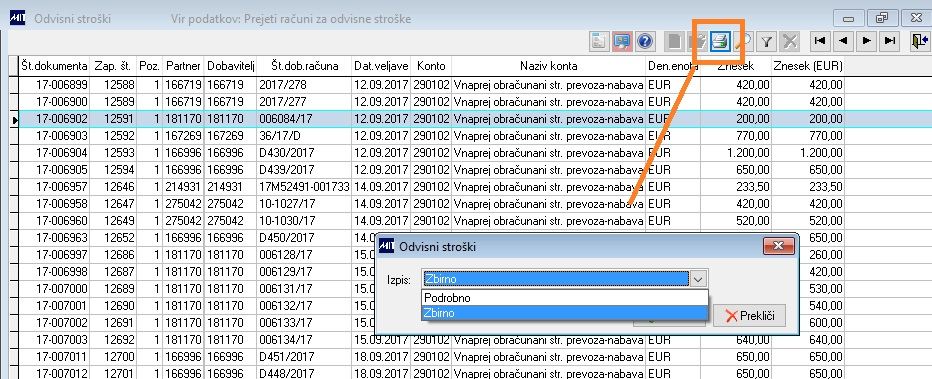Expand the Izpis dropdown arrow
This screenshot has width=932, height=379.
[699, 279]
